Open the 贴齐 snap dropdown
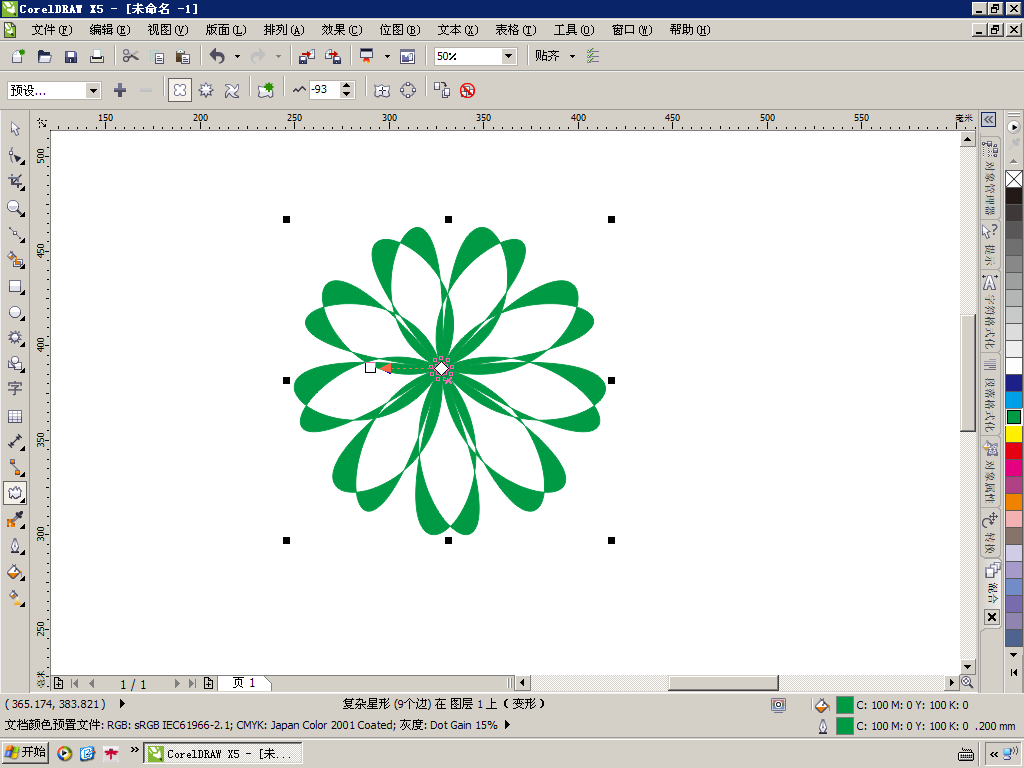Viewport: 1024px width, 768px height. [573, 56]
